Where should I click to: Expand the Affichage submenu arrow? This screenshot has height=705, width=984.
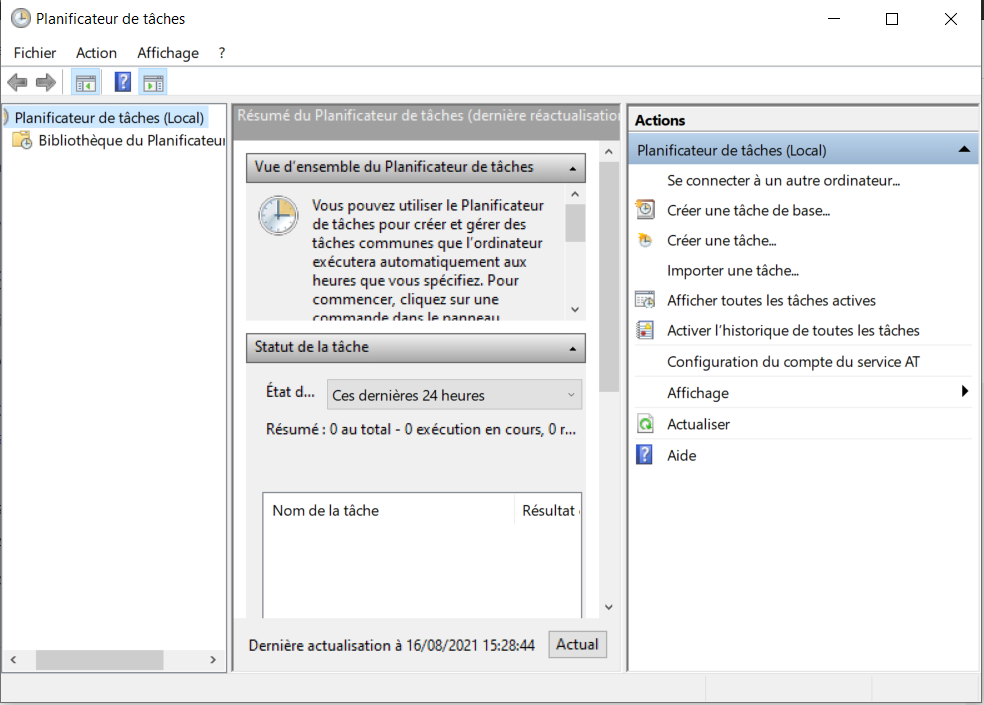(966, 392)
